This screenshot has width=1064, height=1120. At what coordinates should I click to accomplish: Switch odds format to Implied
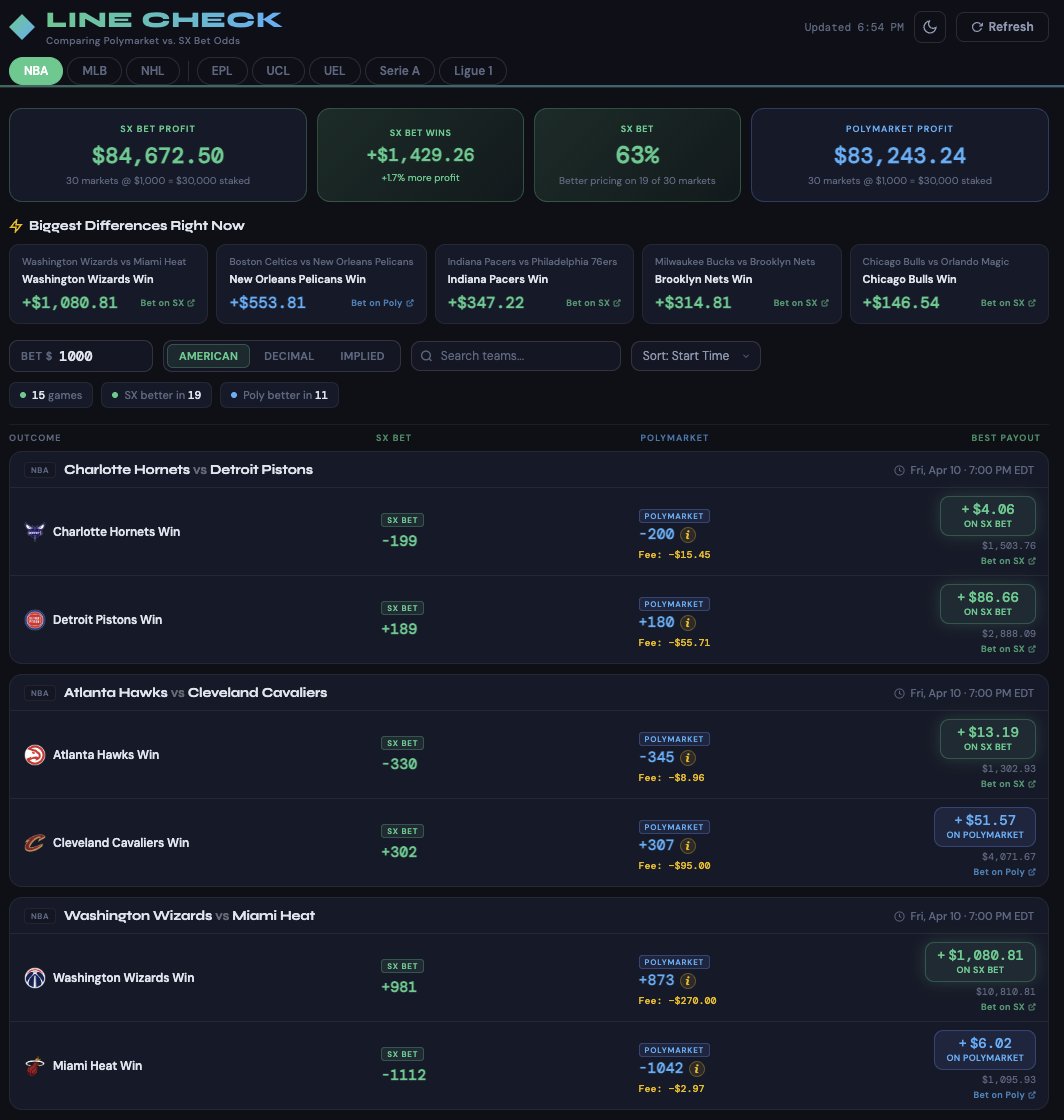[362, 356]
